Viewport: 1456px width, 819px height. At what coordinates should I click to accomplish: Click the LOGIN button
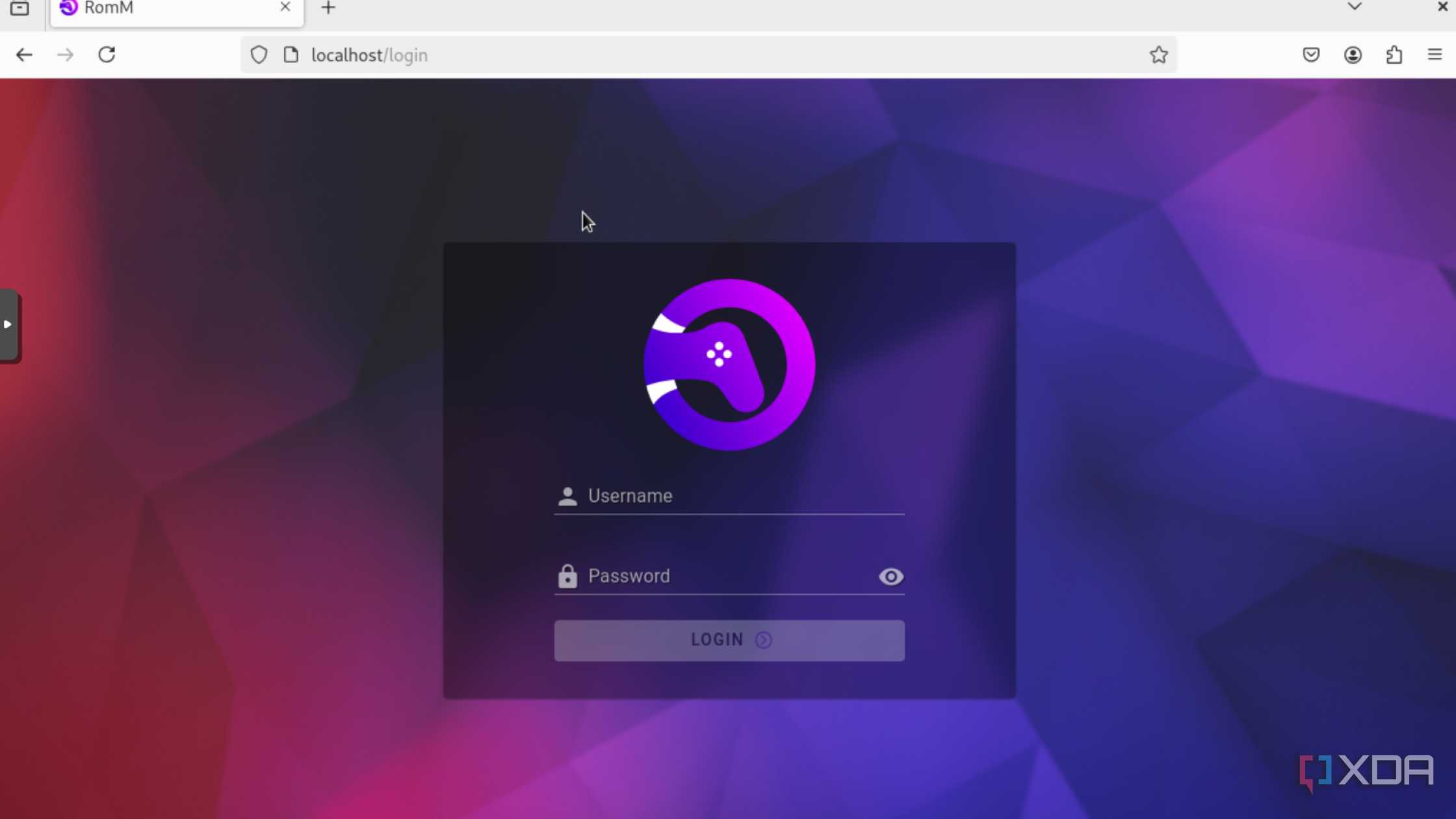(x=729, y=640)
